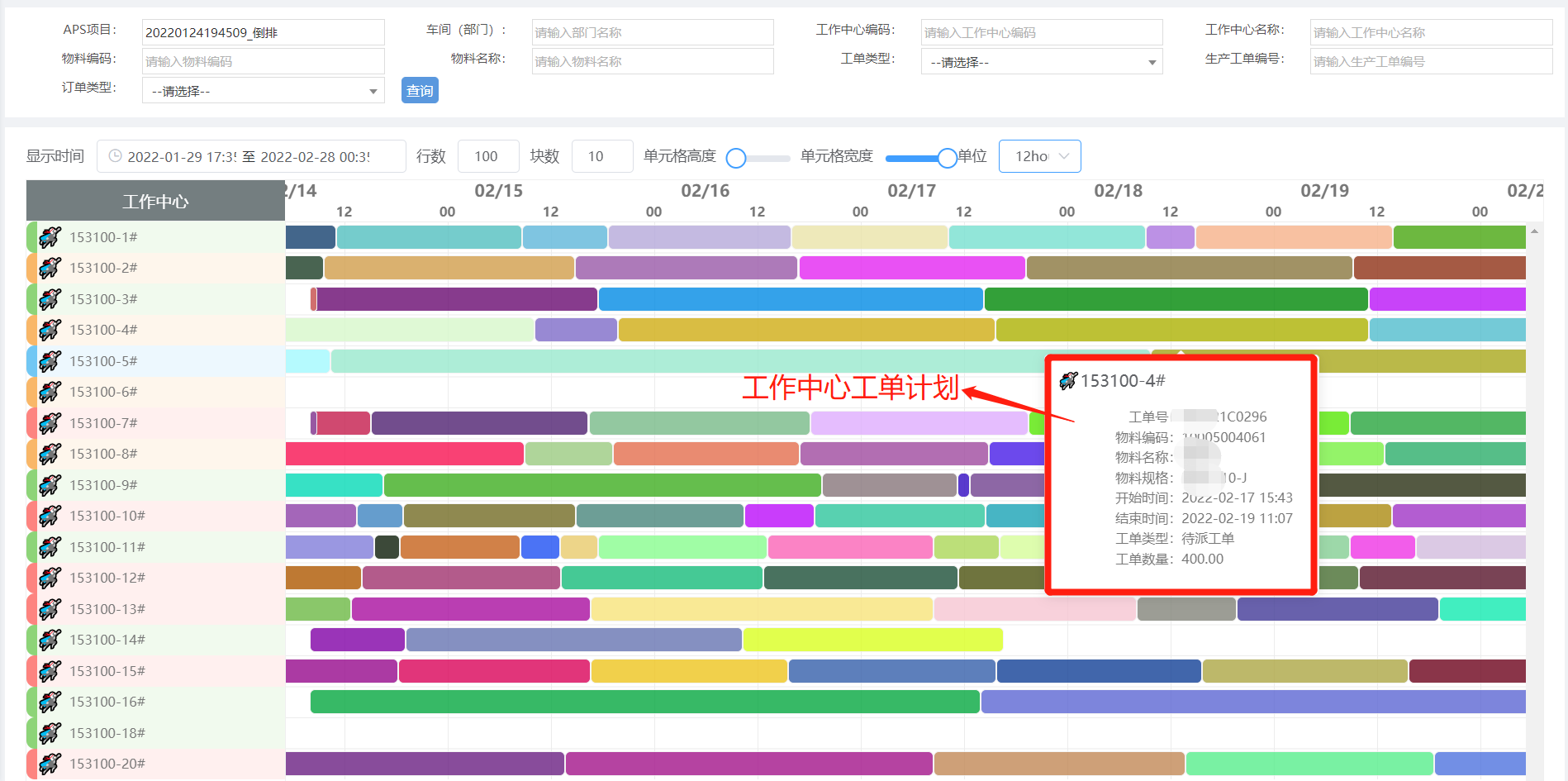Select the machine icon next to 153100-9#
The image size is (1568, 781).
(x=50, y=485)
